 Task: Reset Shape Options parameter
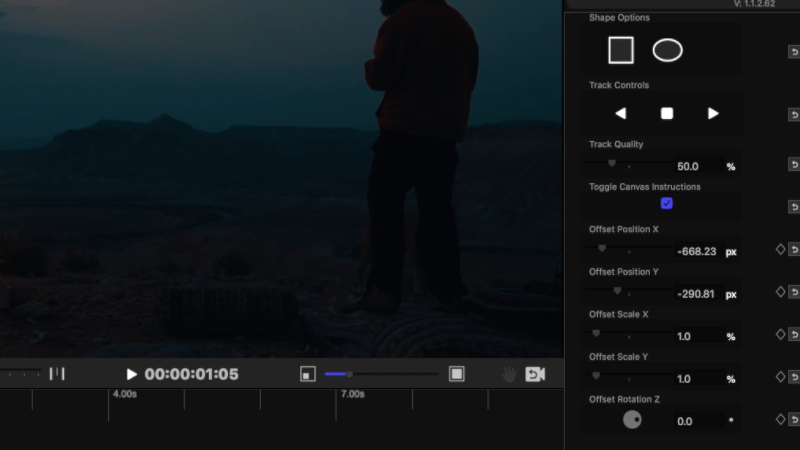pyautogui.click(x=794, y=52)
